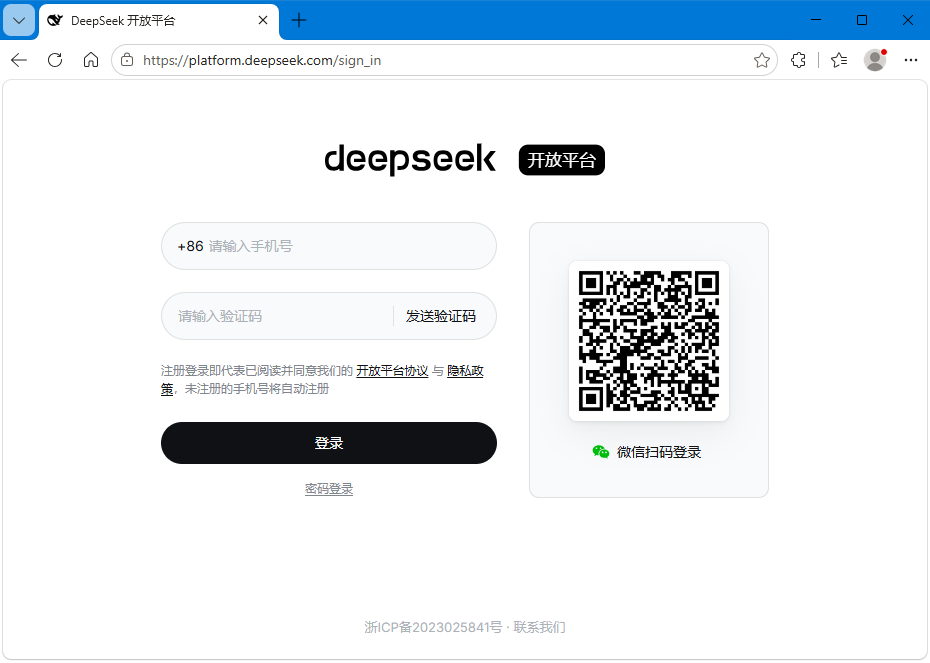
Task: Close the browser window
Action: [907, 20]
